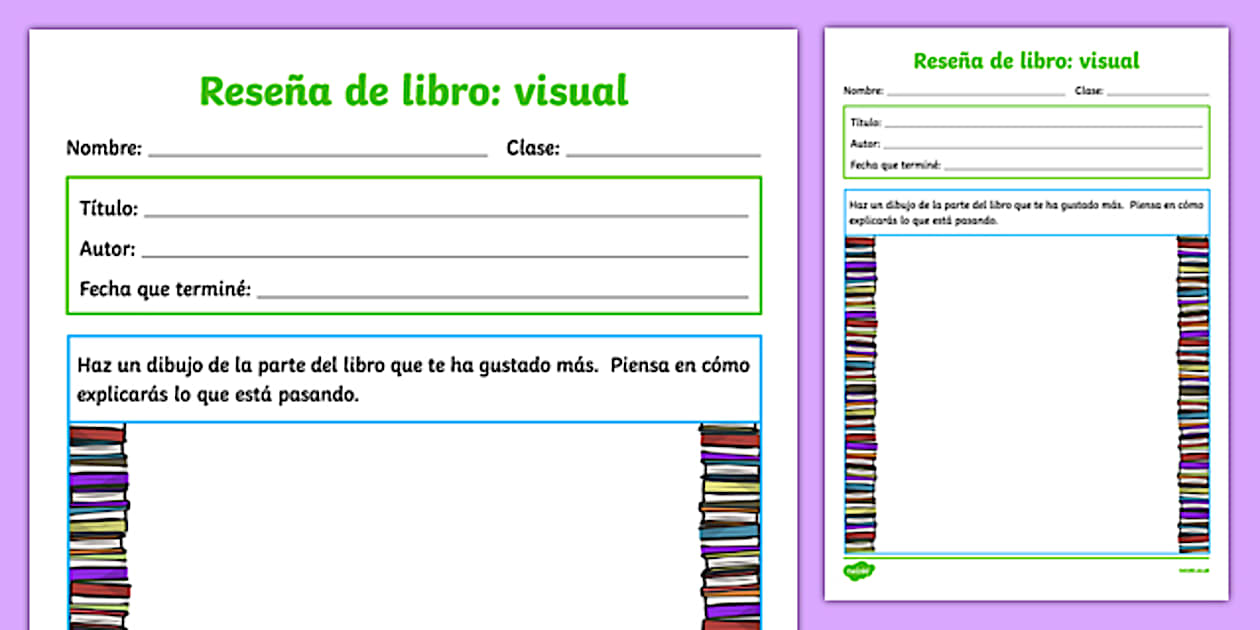Image resolution: width=1260 pixels, height=630 pixels.
Task: Click left book stack on large worksheet
Action: pyautogui.click(x=98, y=526)
